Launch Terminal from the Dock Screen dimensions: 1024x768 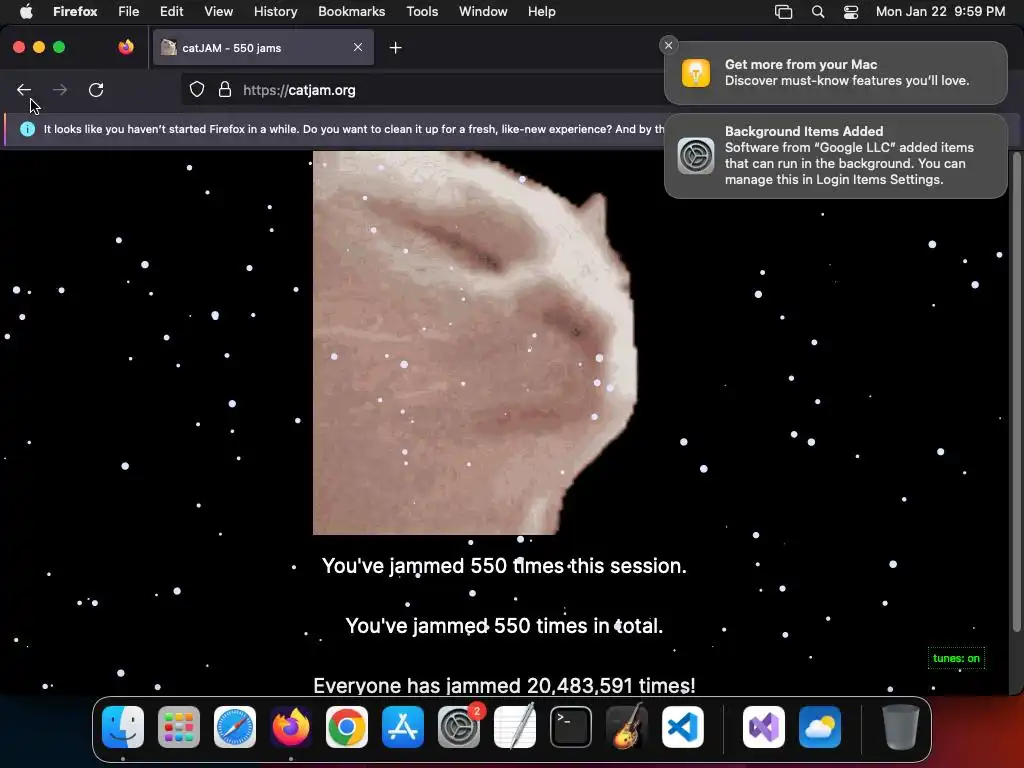click(571, 727)
